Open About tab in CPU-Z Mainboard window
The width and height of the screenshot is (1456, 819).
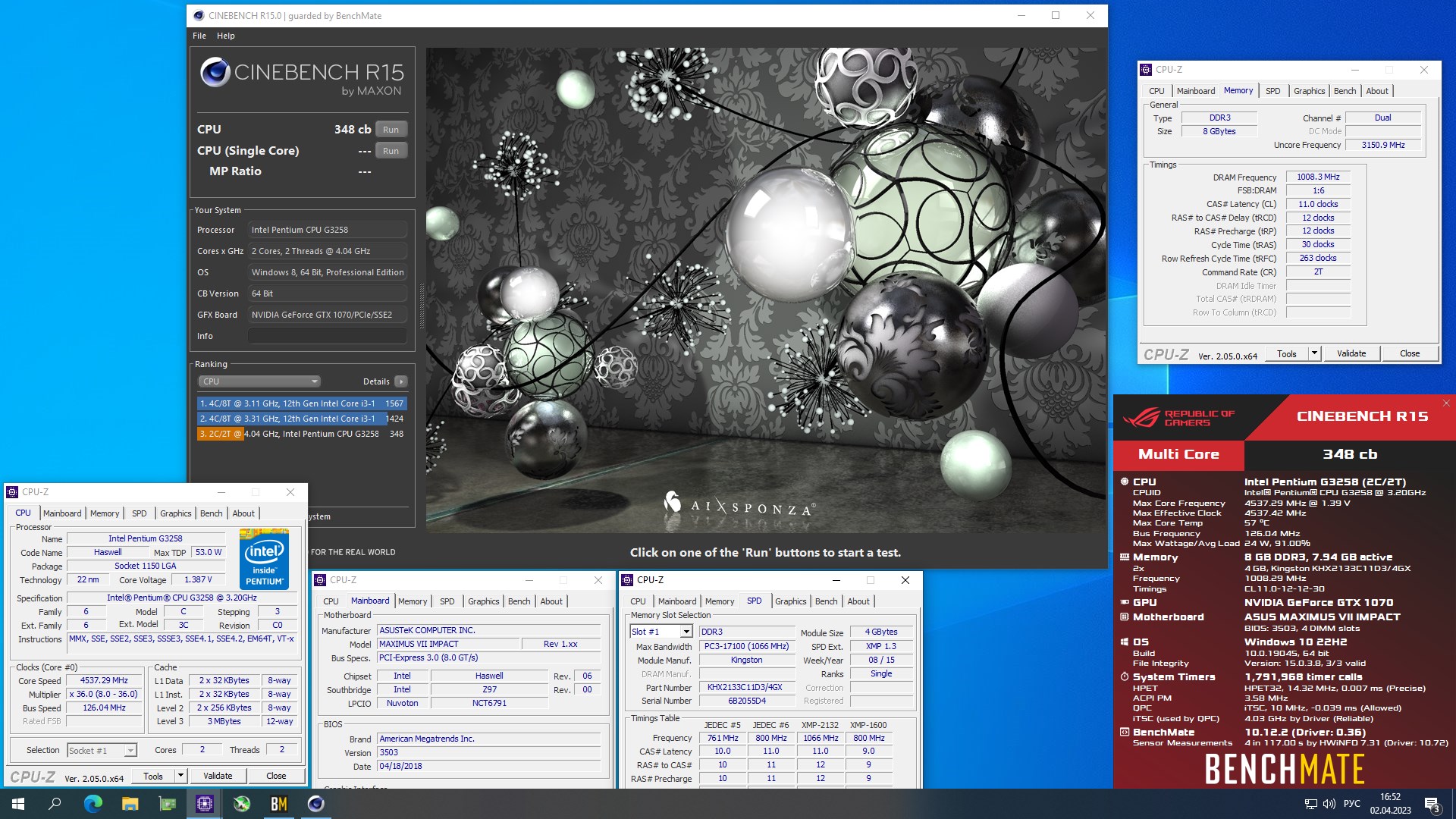pos(551,601)
